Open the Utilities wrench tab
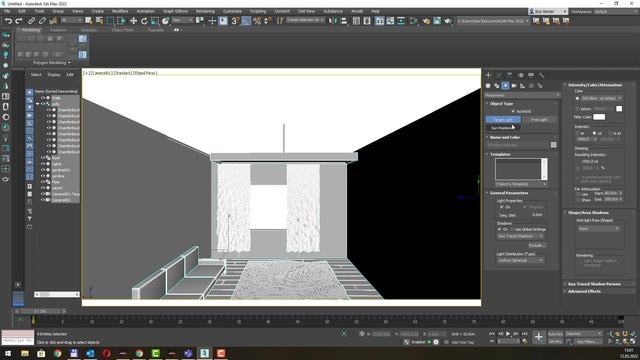 pos(542,75)
